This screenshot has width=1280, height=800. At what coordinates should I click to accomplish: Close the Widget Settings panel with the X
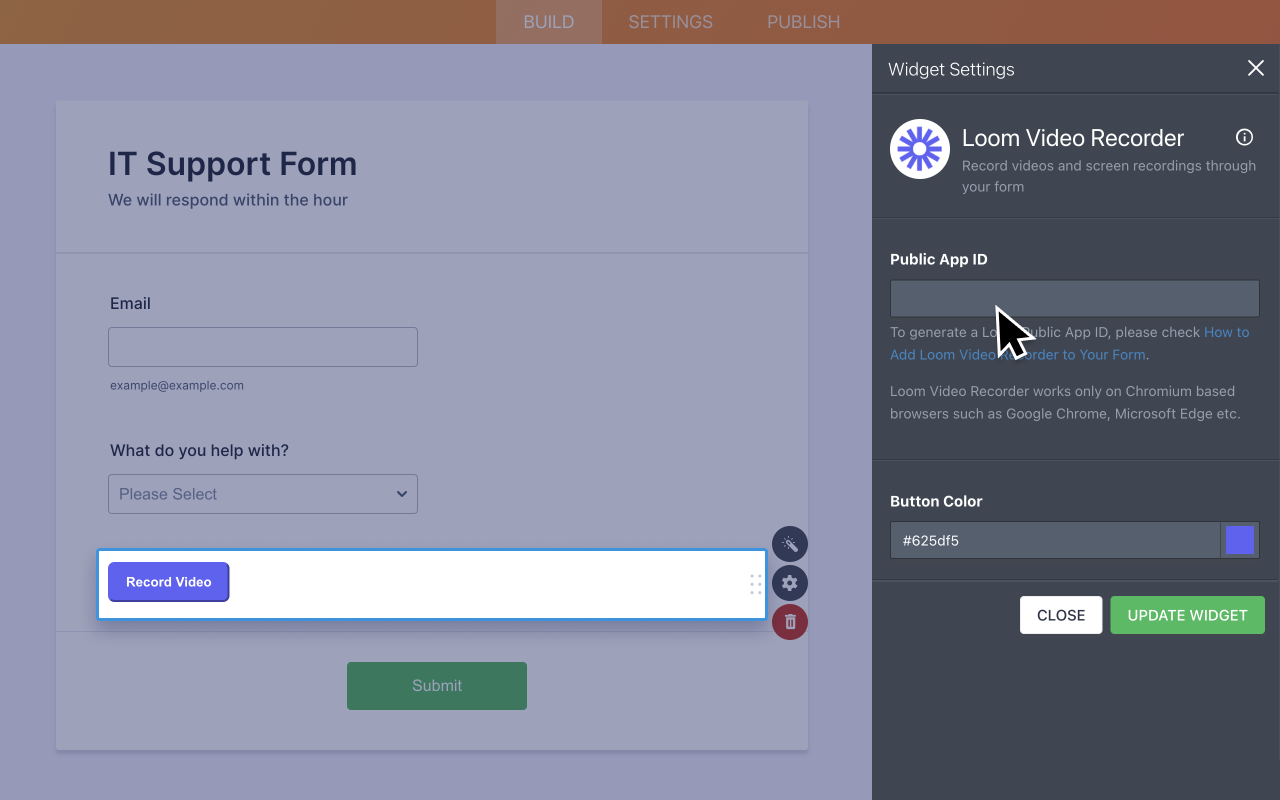[x=1256, y=68]
